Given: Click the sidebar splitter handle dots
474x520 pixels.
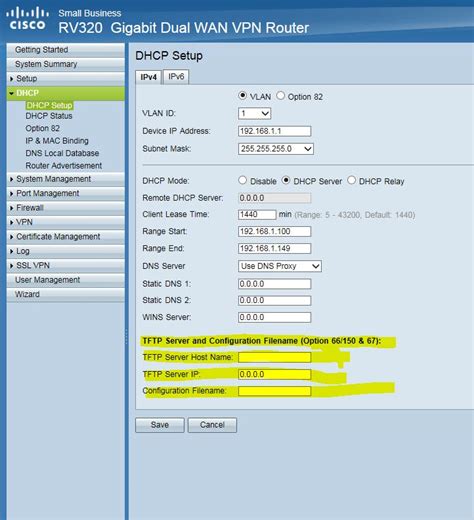Looking at the screenshot, I should point(126,337).
